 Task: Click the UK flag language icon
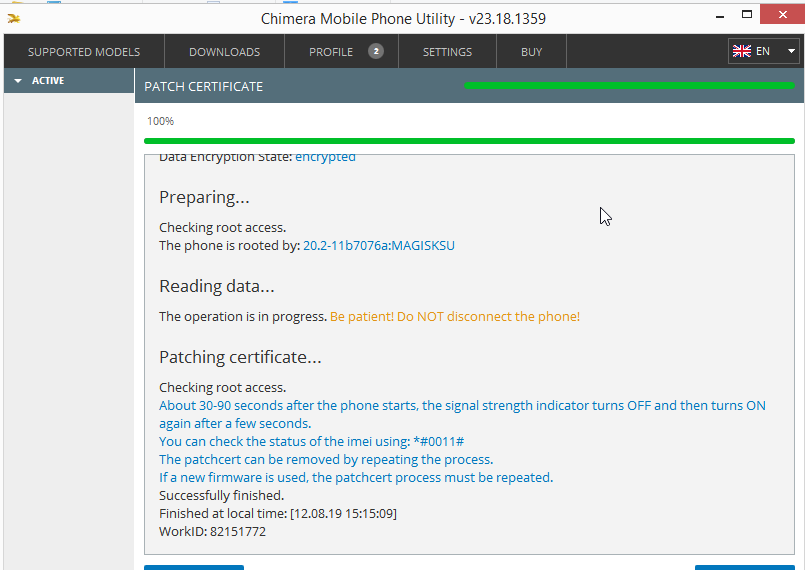click(741, 51)
